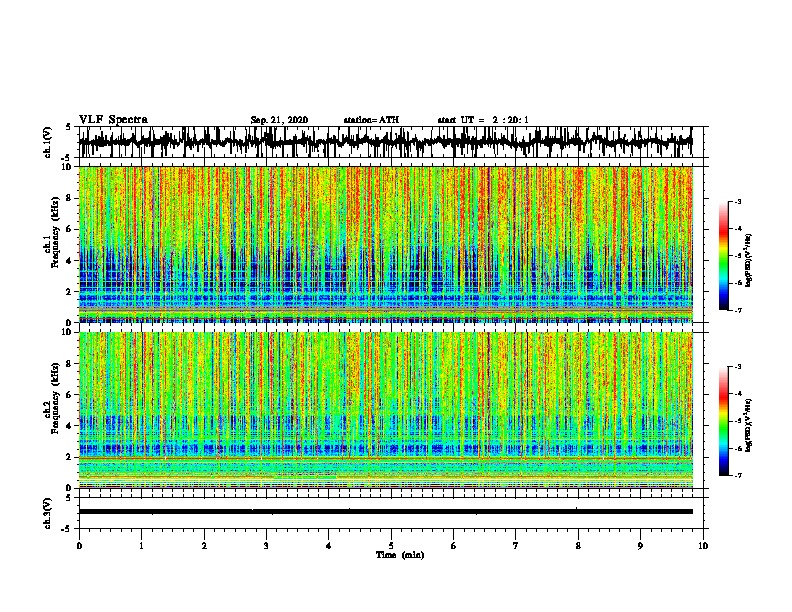This screenshot has width=792, height=612.
Task: Click the "ch.1(V)" waveform axis label
Action: pyautogui.click(x=48, y=142)
